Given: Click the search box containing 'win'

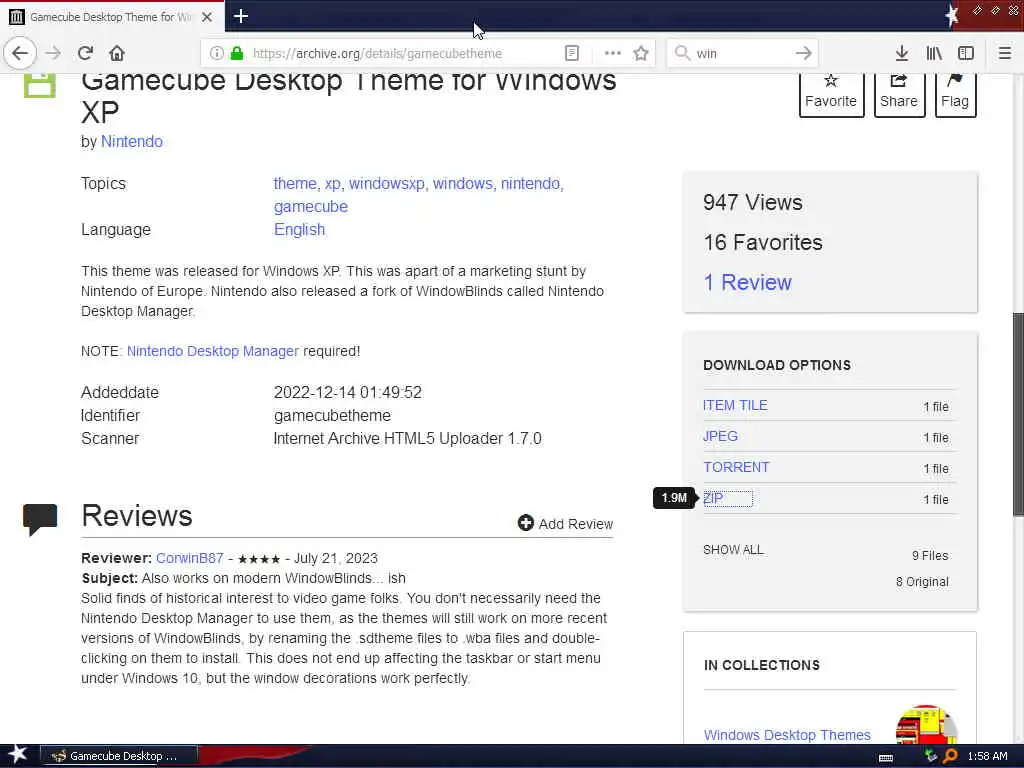Looking at the screenshot, I should [x=741, y=53].
